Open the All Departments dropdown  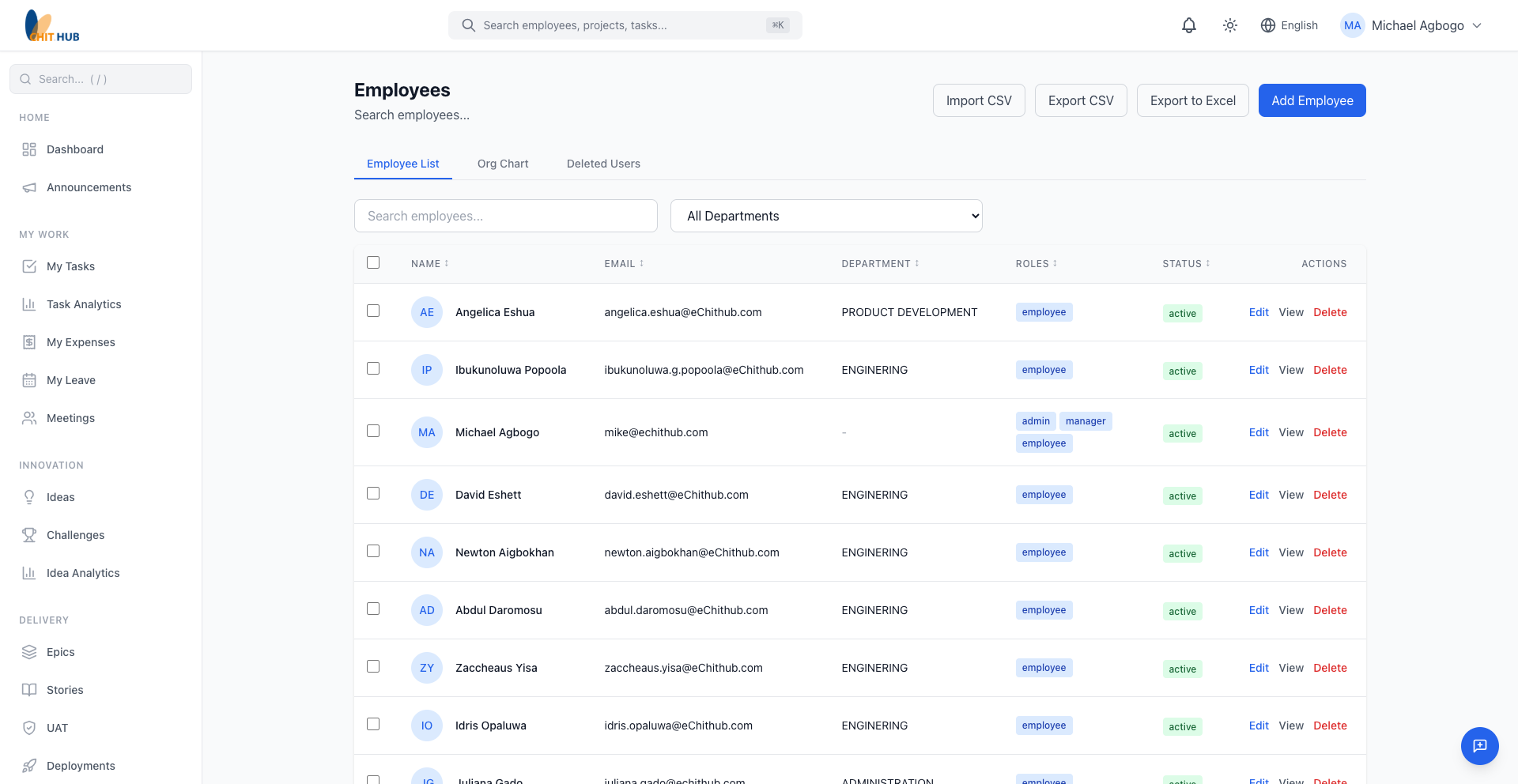point(825,216)
